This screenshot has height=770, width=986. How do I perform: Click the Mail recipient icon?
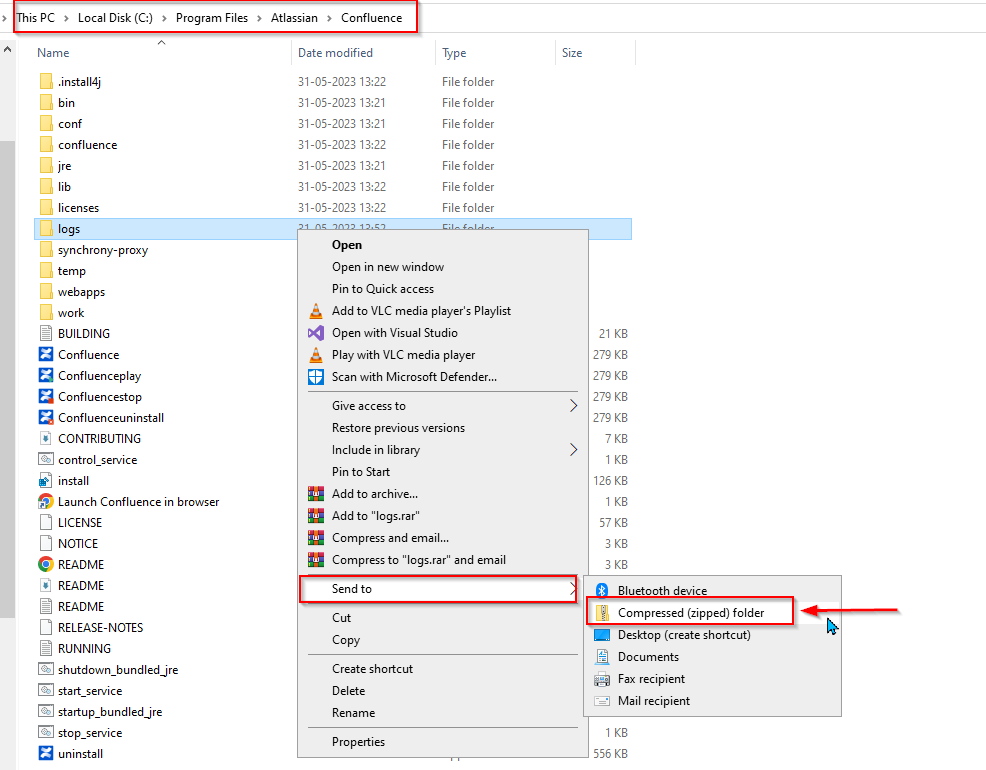(602, 701)
